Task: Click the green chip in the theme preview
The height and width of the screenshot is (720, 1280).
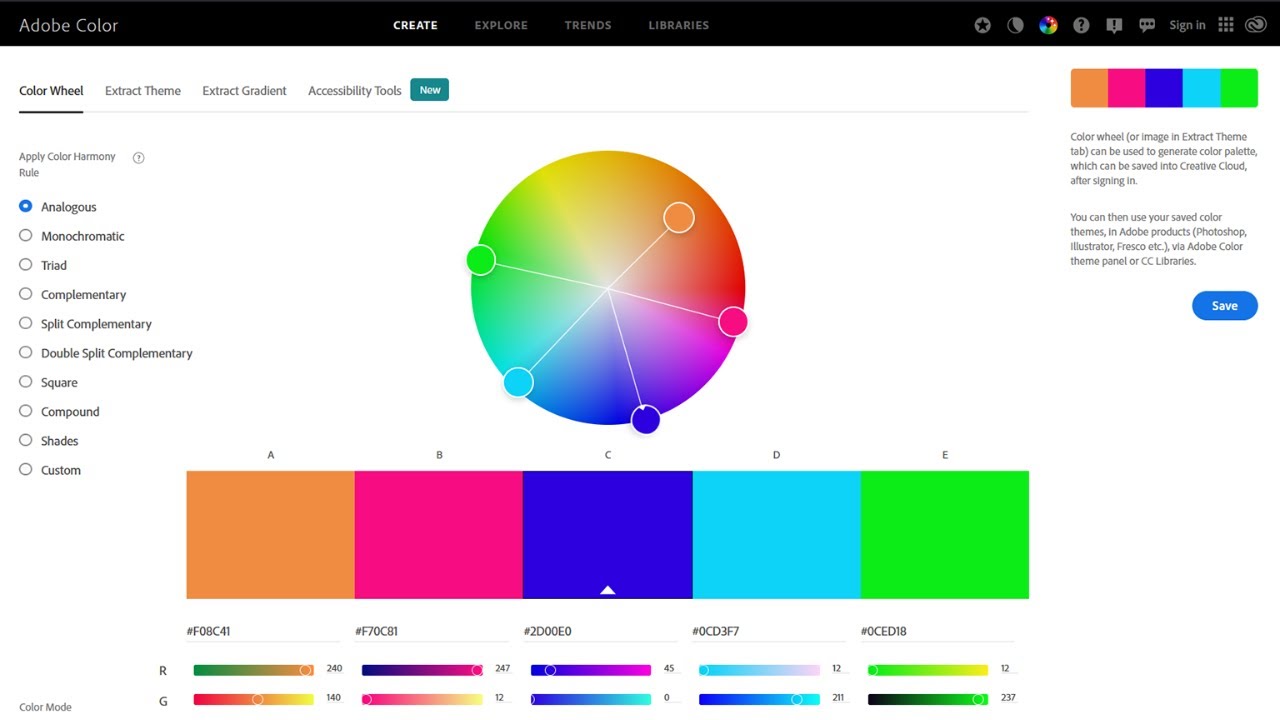Action: click(1239, 88)
